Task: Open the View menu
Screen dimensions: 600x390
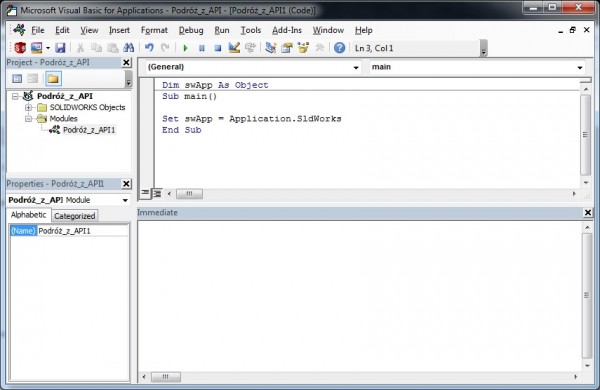Action: click(89, 30)
